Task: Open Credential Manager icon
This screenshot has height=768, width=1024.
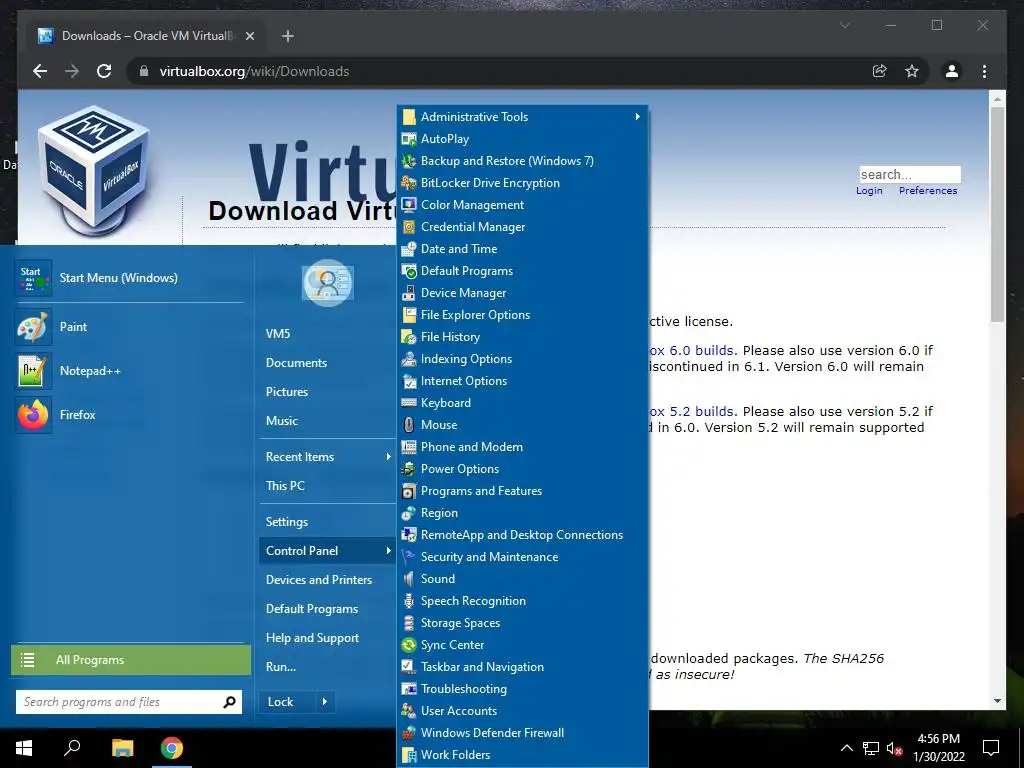Action: coord(409,227)
